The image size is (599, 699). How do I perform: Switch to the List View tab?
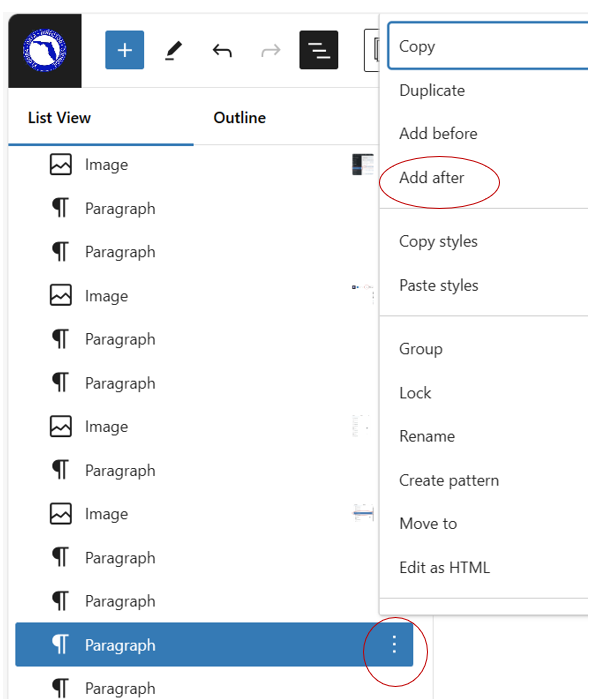59,118
